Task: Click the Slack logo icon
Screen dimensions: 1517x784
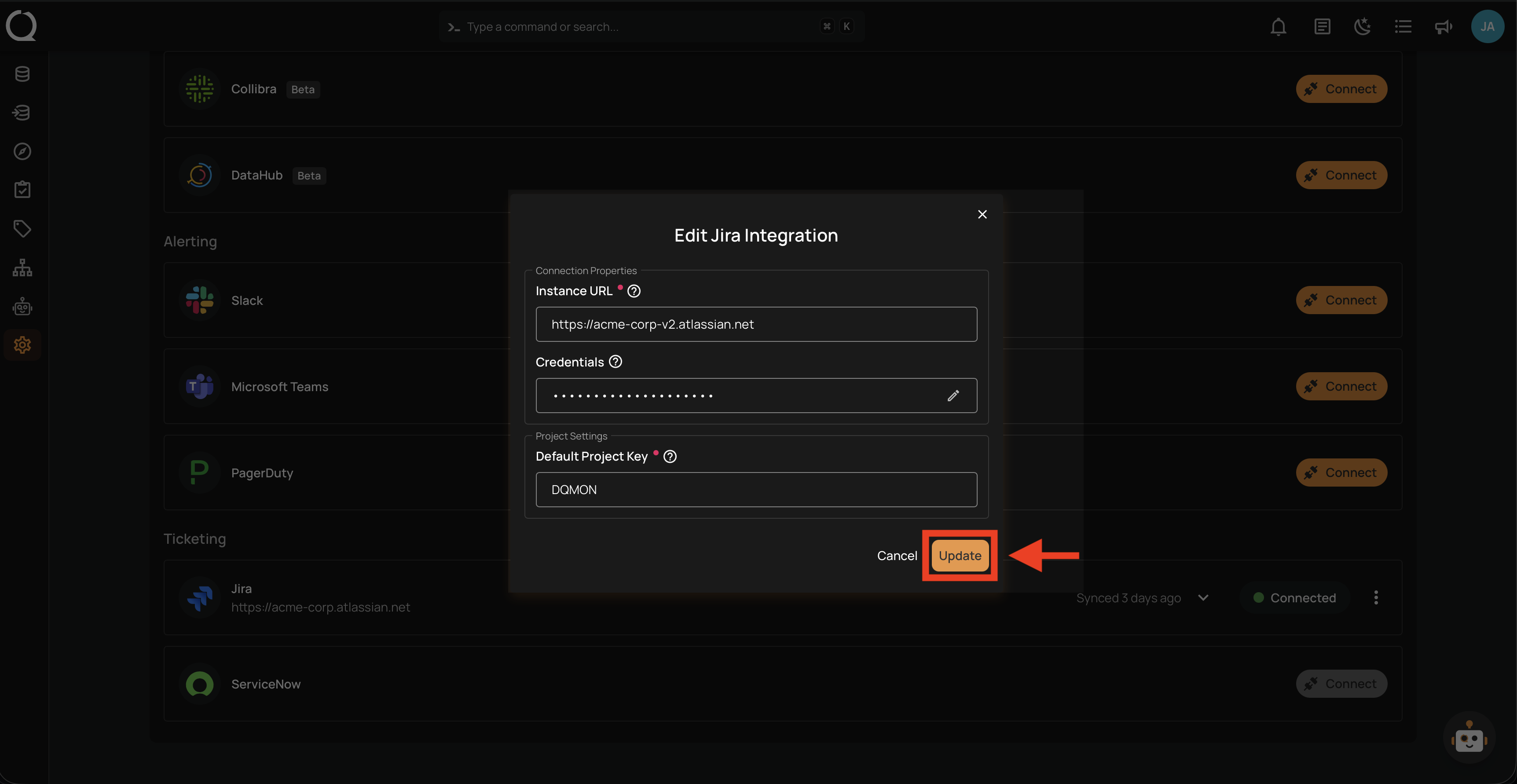Action: (x=200, y=300)
